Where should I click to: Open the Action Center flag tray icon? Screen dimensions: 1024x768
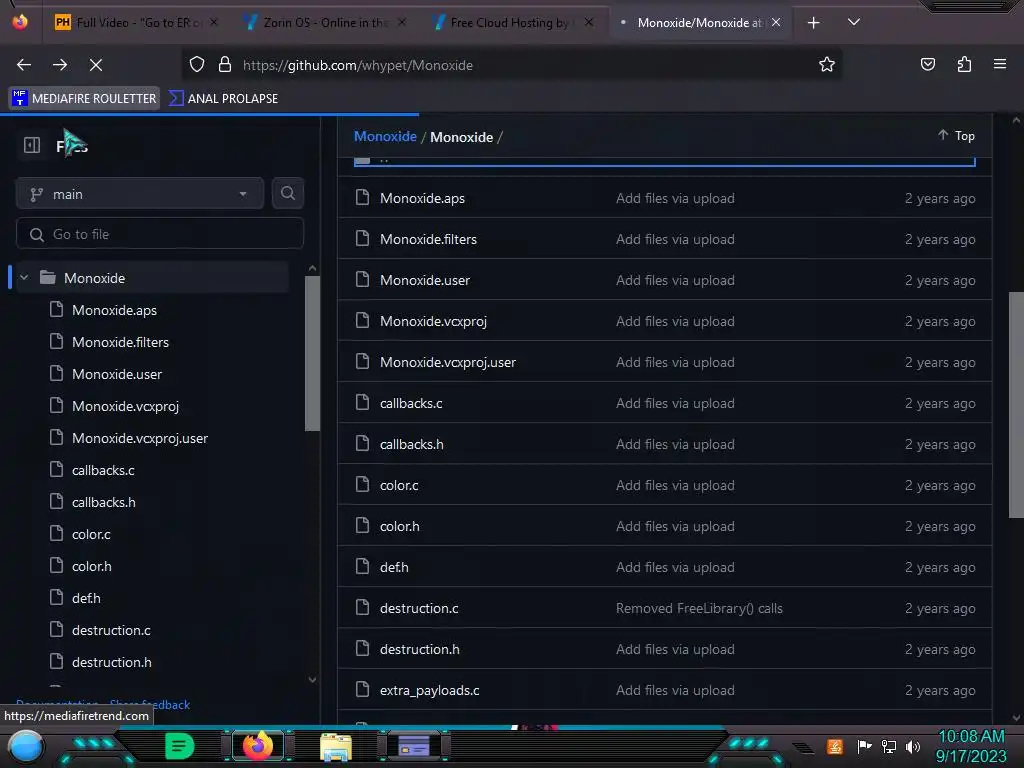pos(865,746)
